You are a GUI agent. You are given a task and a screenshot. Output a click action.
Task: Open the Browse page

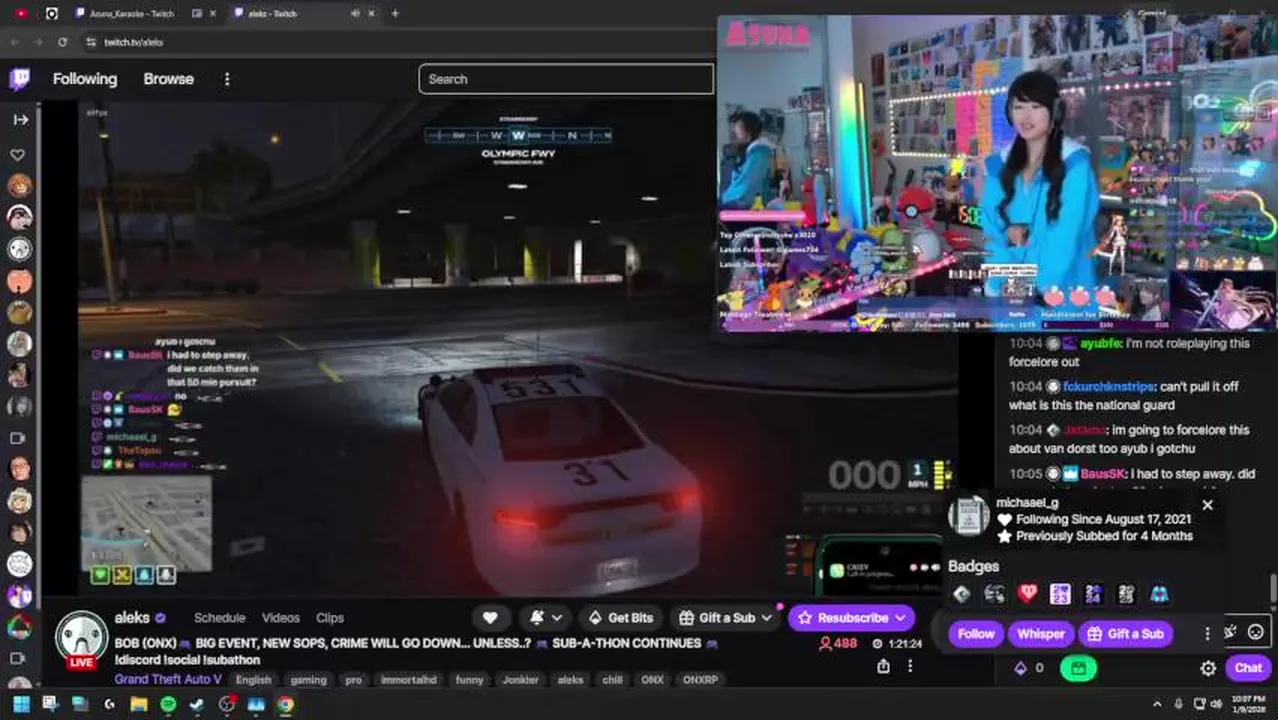click(168, 79)
